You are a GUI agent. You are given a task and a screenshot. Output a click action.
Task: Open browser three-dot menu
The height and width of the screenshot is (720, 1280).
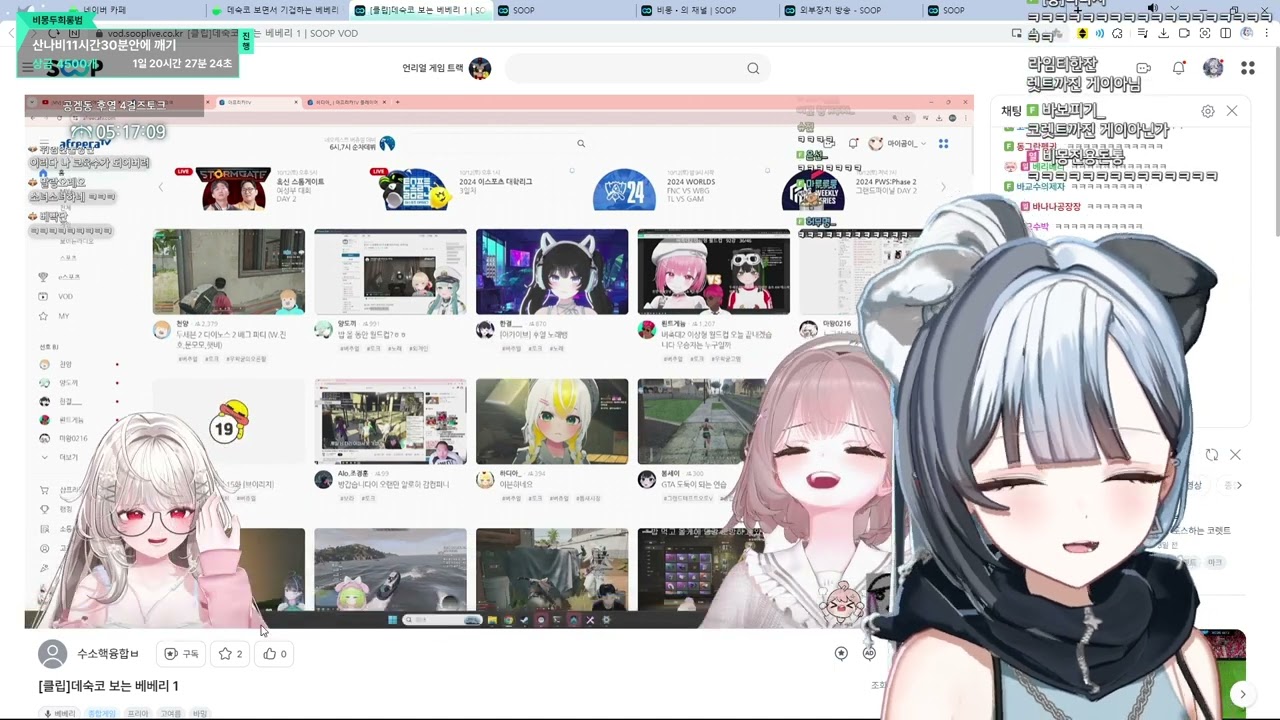(1267, 33)
